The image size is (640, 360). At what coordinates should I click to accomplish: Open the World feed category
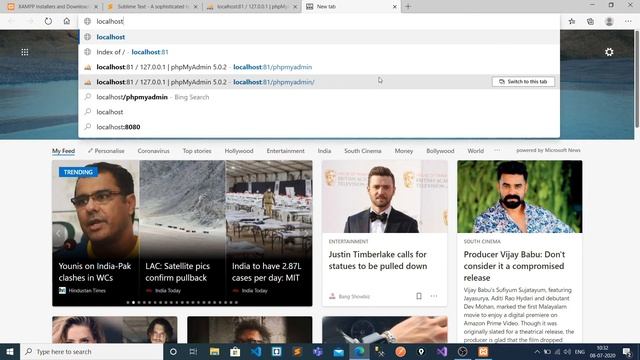(476, 151)
